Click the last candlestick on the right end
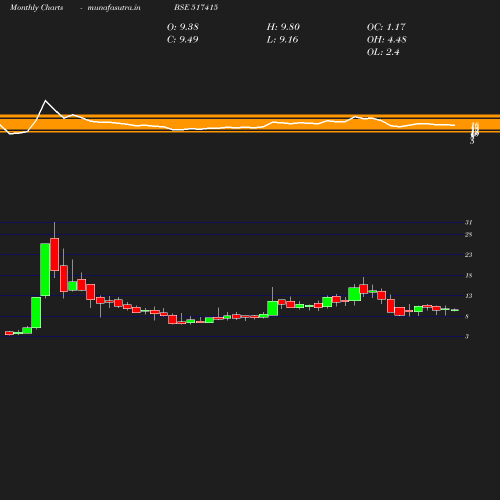The height and width of the screenshot is (500, 500). [x=455, y=310]
